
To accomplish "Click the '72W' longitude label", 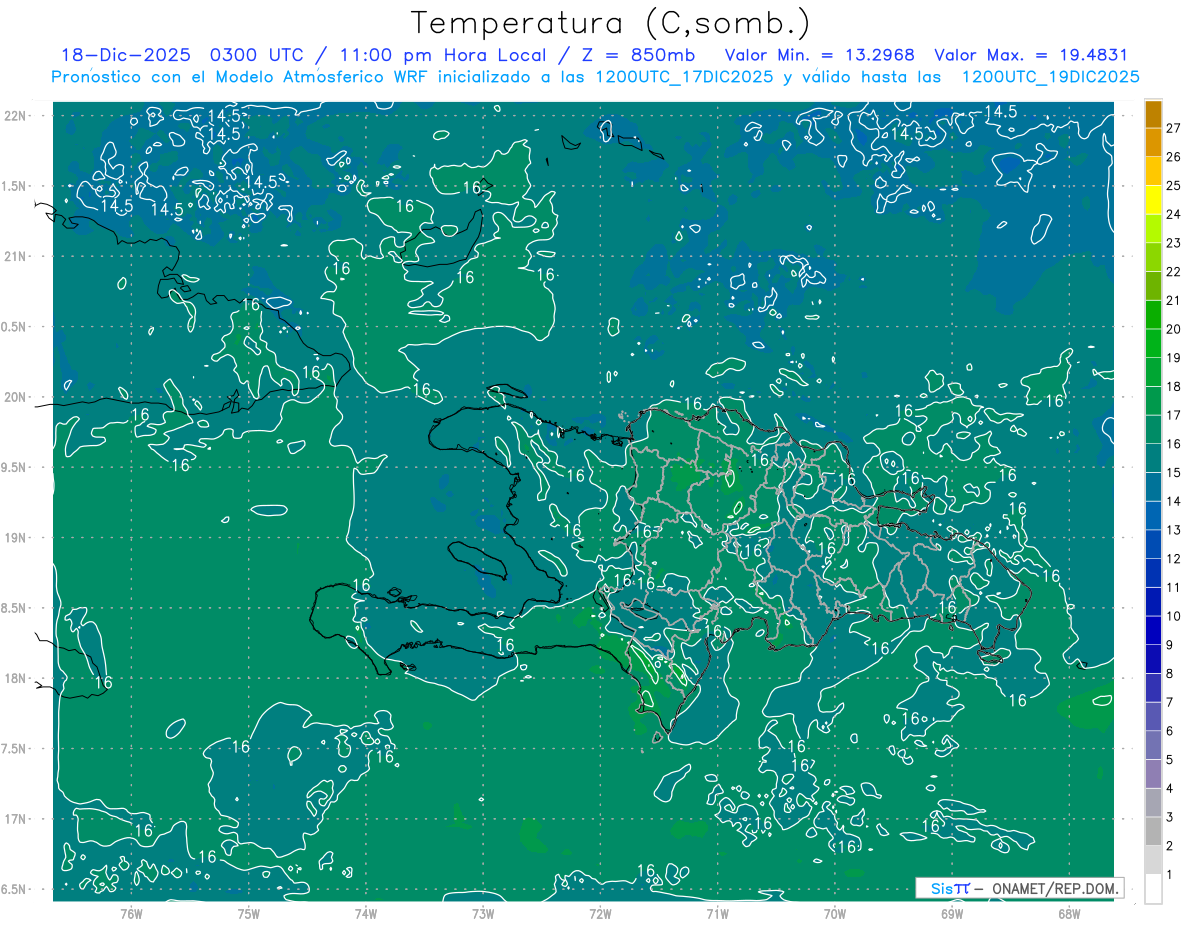I will (x=600, y=913).
